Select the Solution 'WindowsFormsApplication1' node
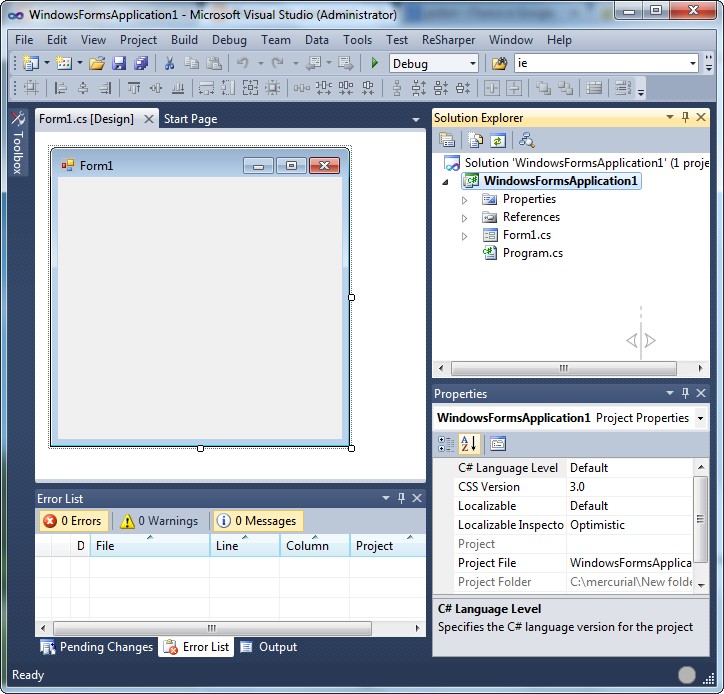The height and width of the screenshot is (694, 724). (x=576, y=163)
